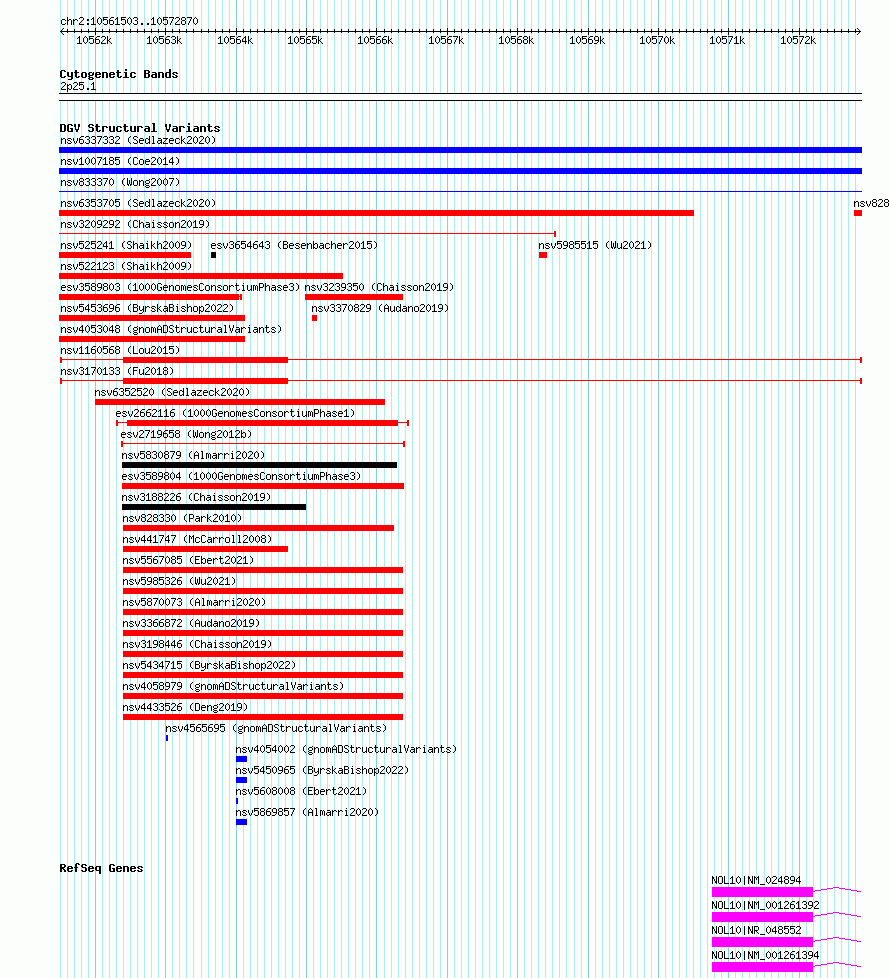Screen dimensions: 890x978
Task: Open esv3654643 (Besenbacher2015) label
Action: pyautogui.click(x=294, y=245)
